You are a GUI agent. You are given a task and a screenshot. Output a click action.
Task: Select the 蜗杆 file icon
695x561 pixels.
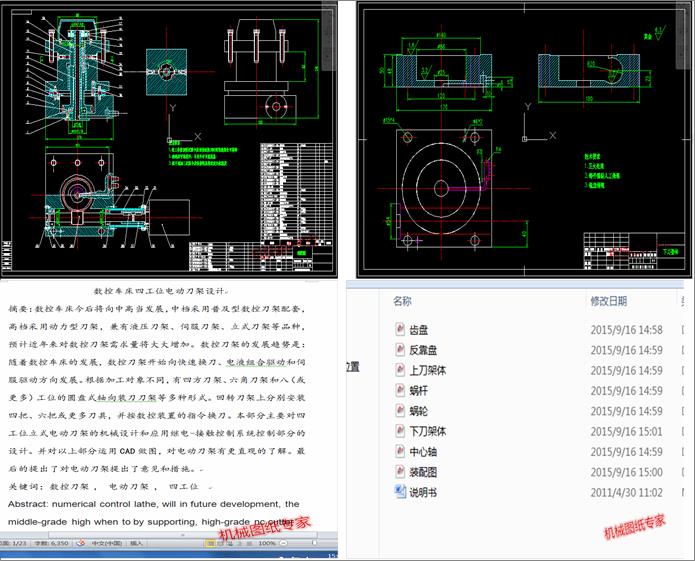tap(400, 390)
